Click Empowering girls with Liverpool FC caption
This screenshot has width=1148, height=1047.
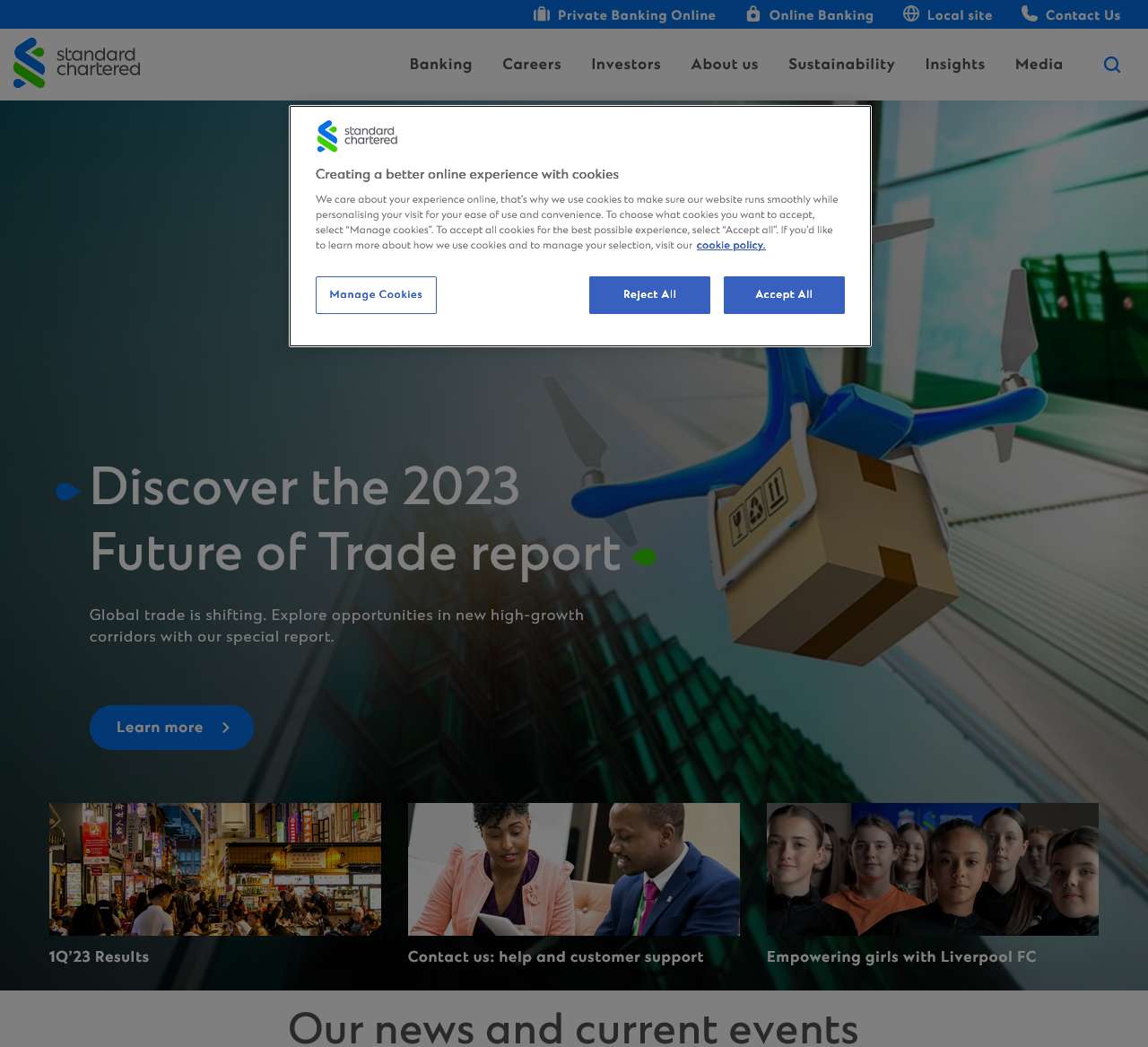pyautogui.click(x=901, y=957)
